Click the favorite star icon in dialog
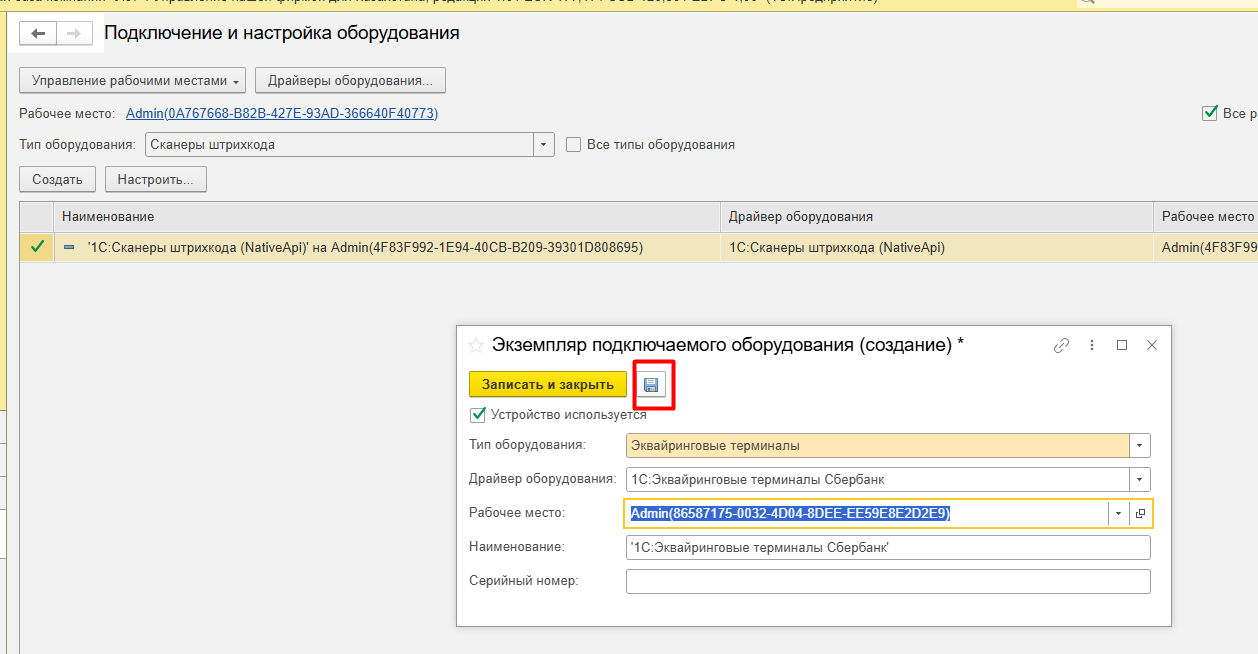Image resolution: width=1258 pixels, height=654 pixels. 476,345
